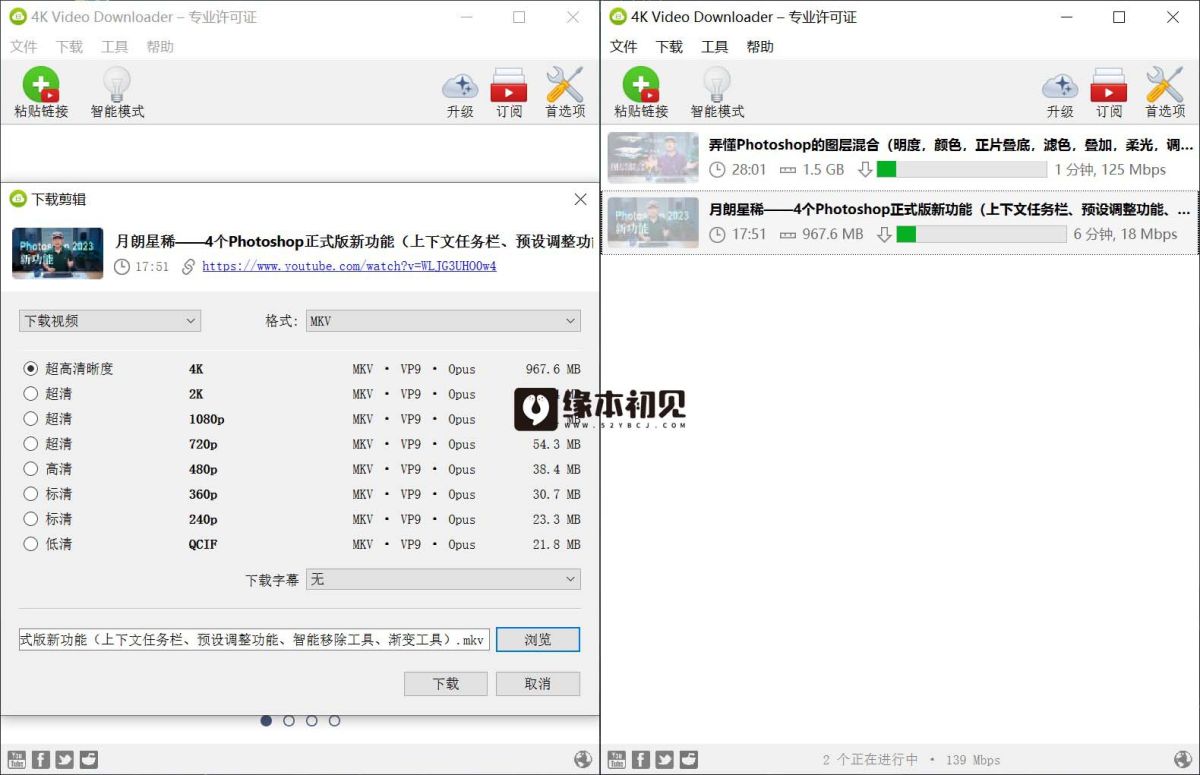This screenshot has height=775, width=1200.
Task: Select the 4K 超高清晰度 quality option
Action: coord(31,369)
